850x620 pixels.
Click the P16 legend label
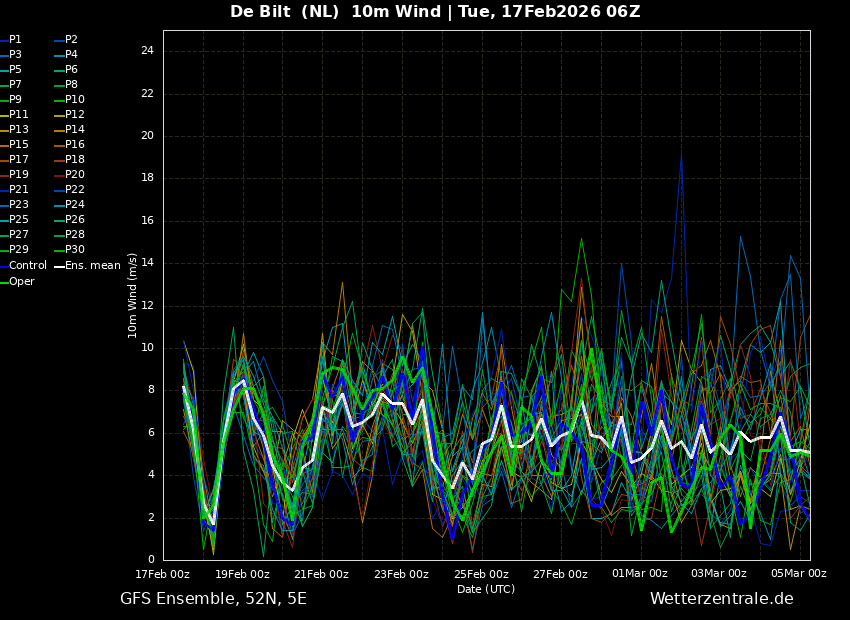tap(74, 145)
